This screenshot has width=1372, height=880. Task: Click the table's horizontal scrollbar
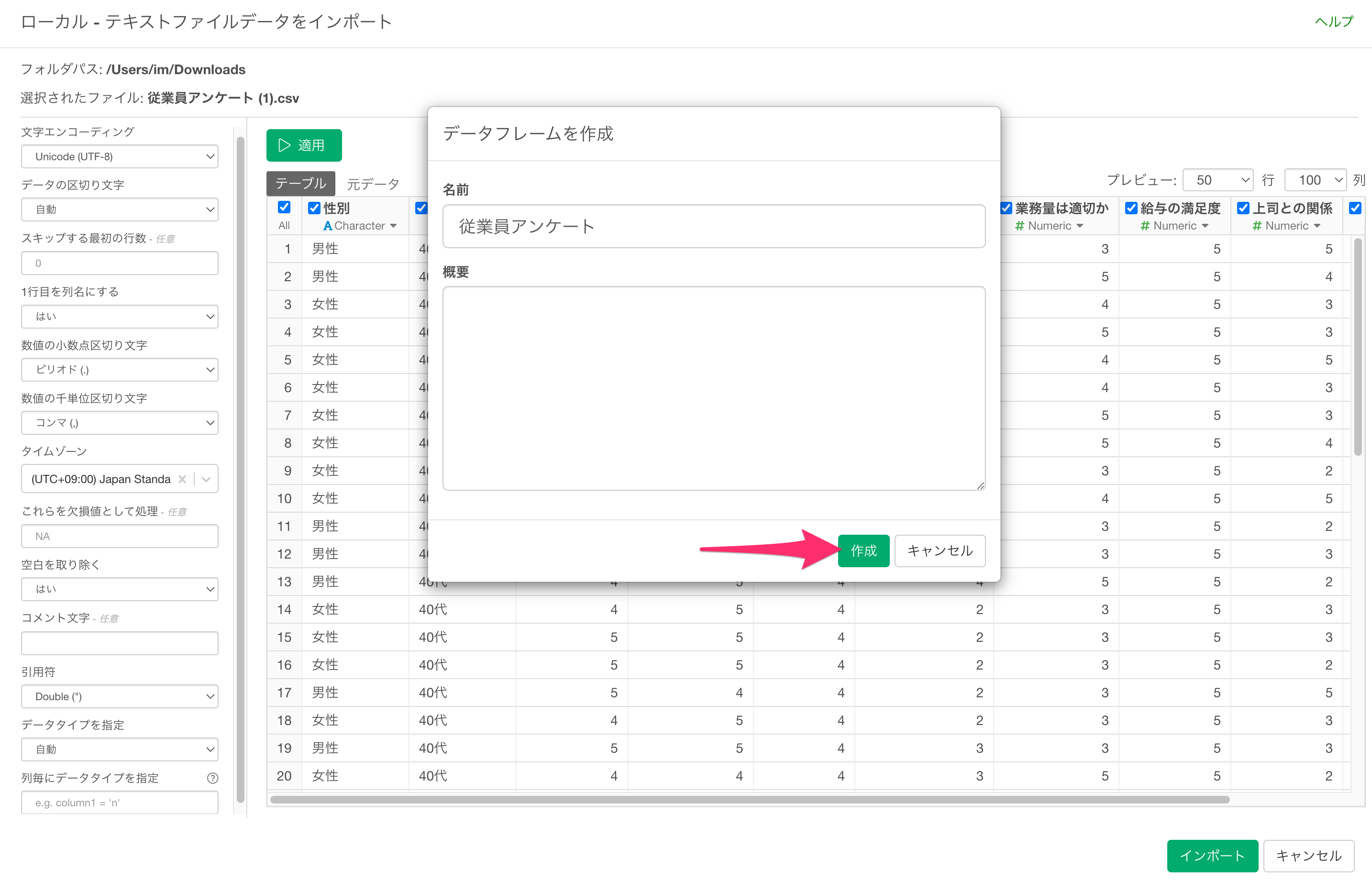[750, 800]
